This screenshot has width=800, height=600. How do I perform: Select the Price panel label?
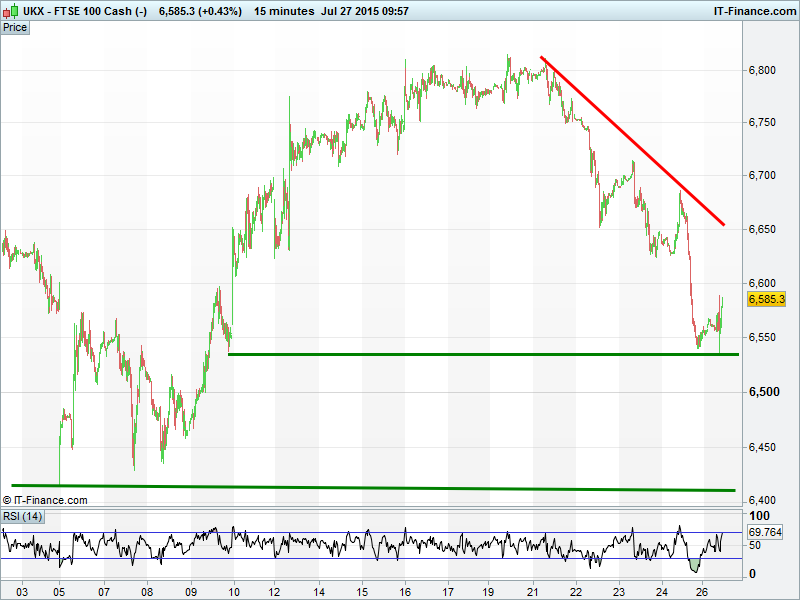tap(15, 27)
